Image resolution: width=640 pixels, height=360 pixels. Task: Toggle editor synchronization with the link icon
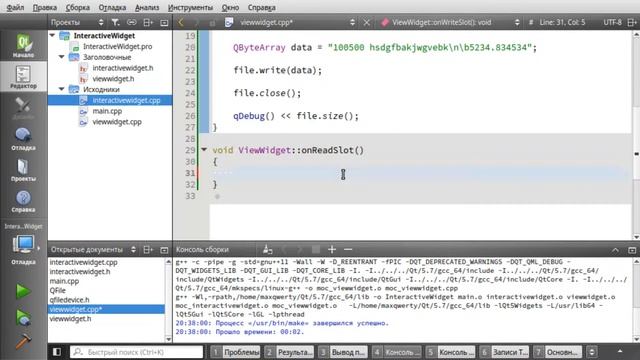pyautogui.click(x=132, y=22)
